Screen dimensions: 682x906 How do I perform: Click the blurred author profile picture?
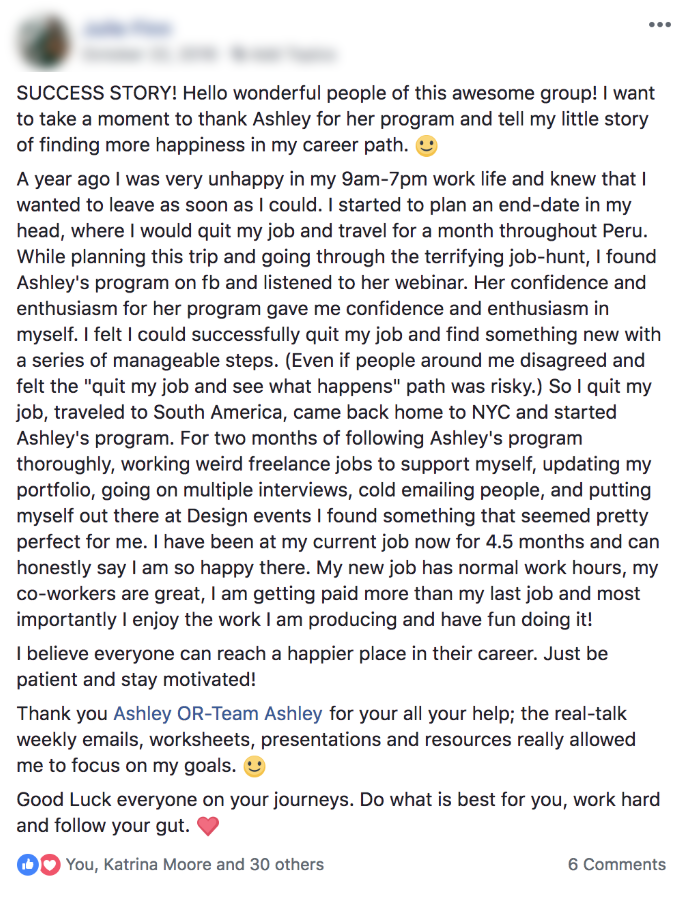(x=44, y=42)
